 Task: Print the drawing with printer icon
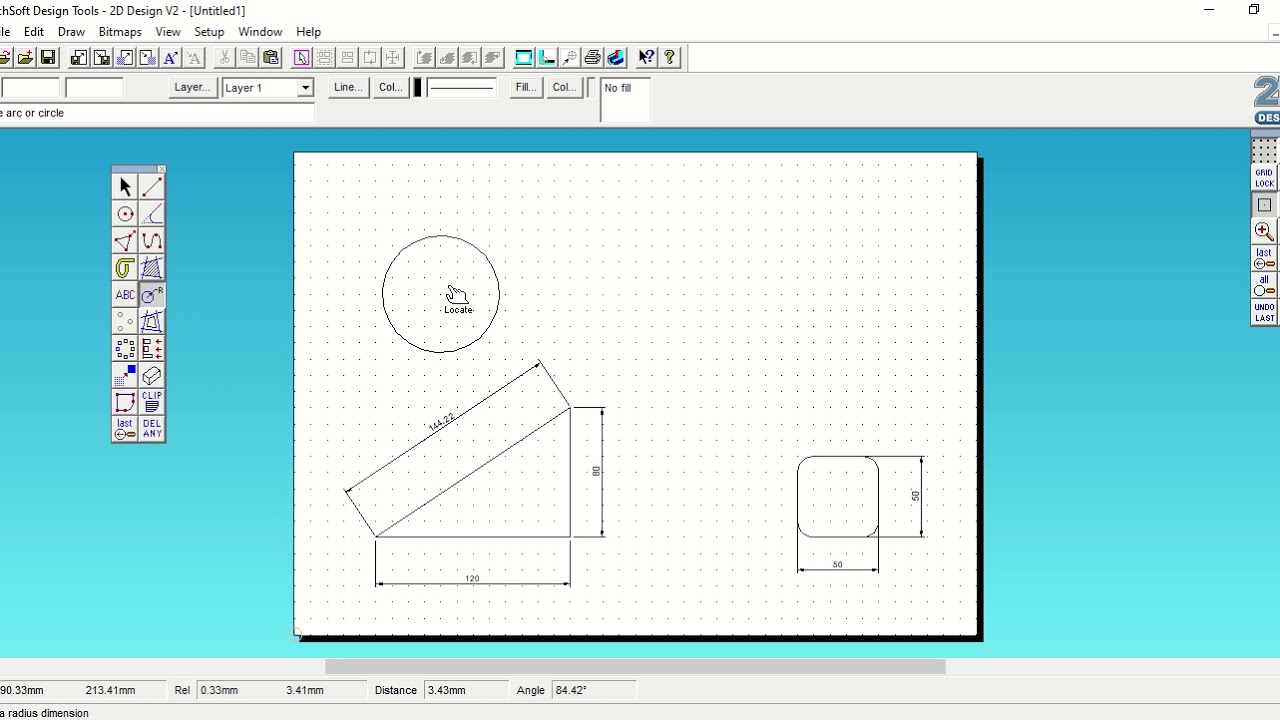592,58
